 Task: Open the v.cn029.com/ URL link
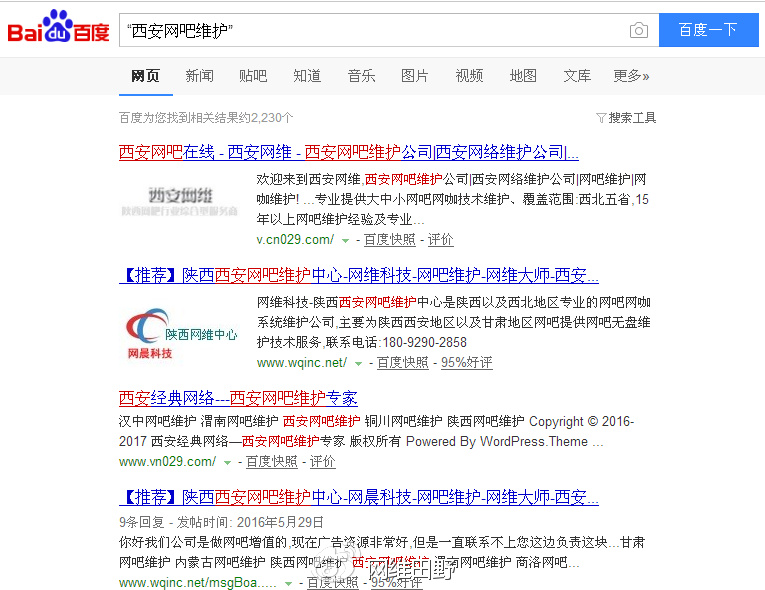pos(295,240)
